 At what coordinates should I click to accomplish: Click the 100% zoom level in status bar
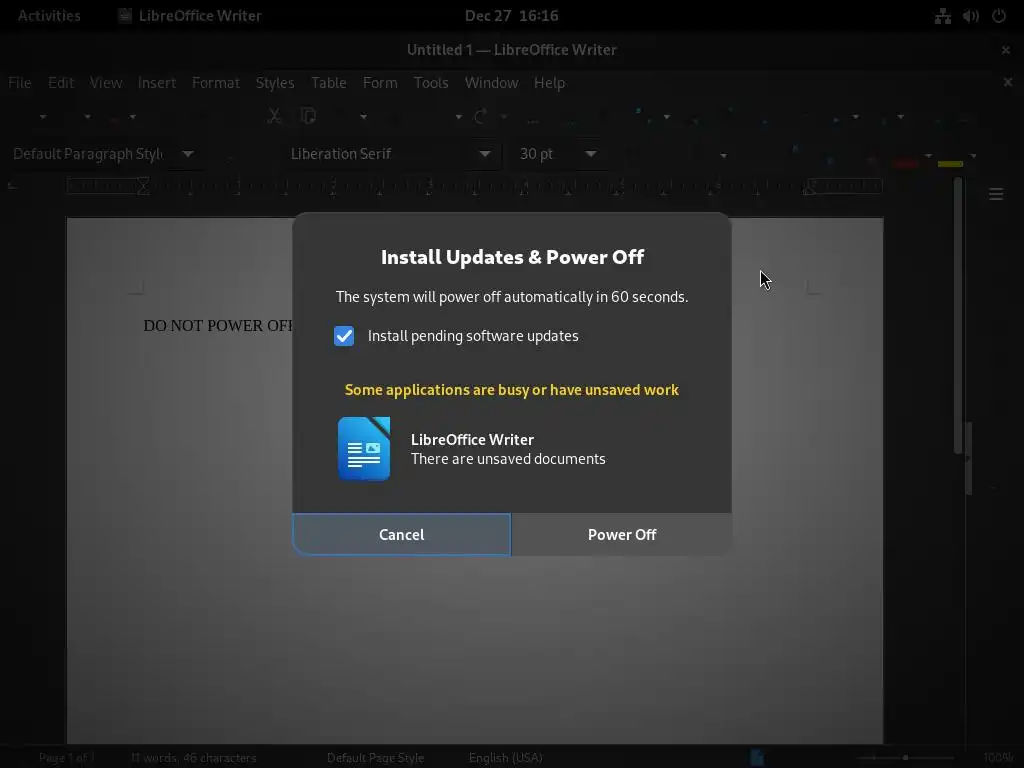(998, 758)
